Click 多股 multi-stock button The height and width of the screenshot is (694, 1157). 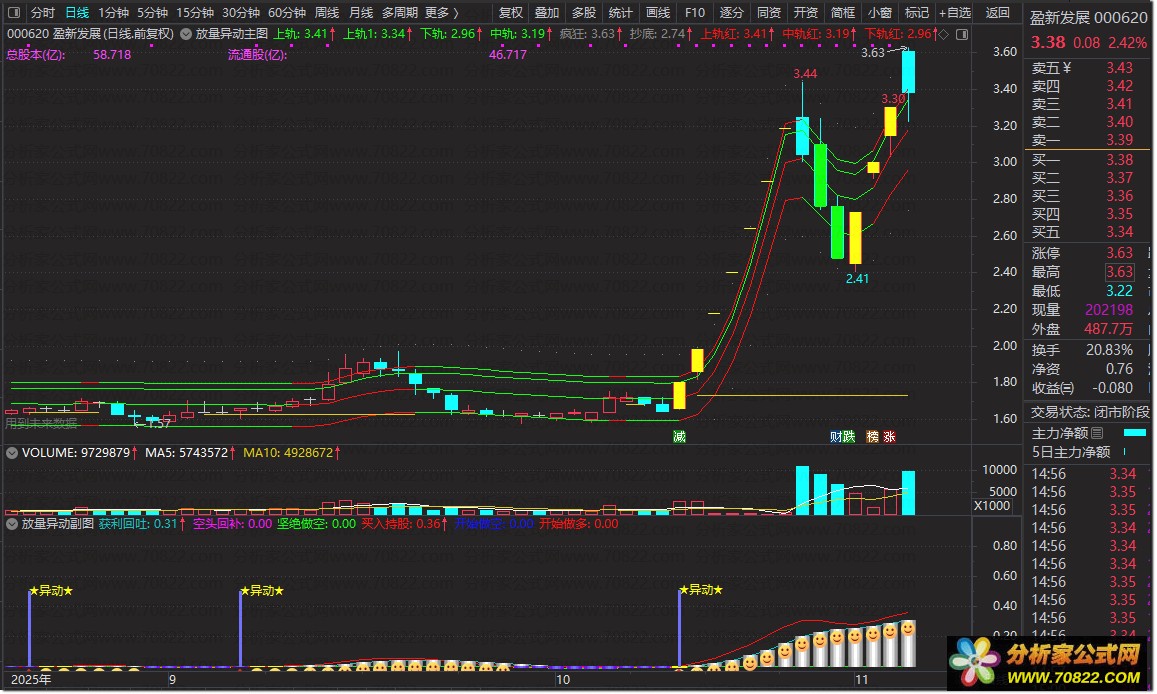click(x=583, y=13)
